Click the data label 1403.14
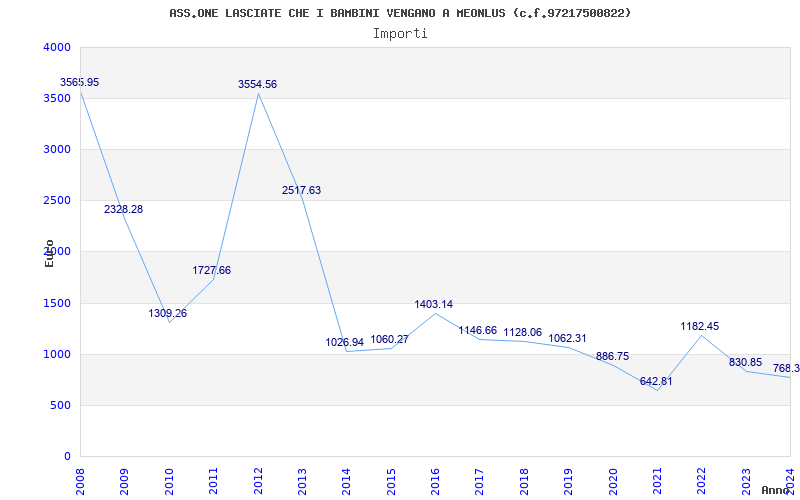Viewport: 800px width, 500px height. point(434,305)
